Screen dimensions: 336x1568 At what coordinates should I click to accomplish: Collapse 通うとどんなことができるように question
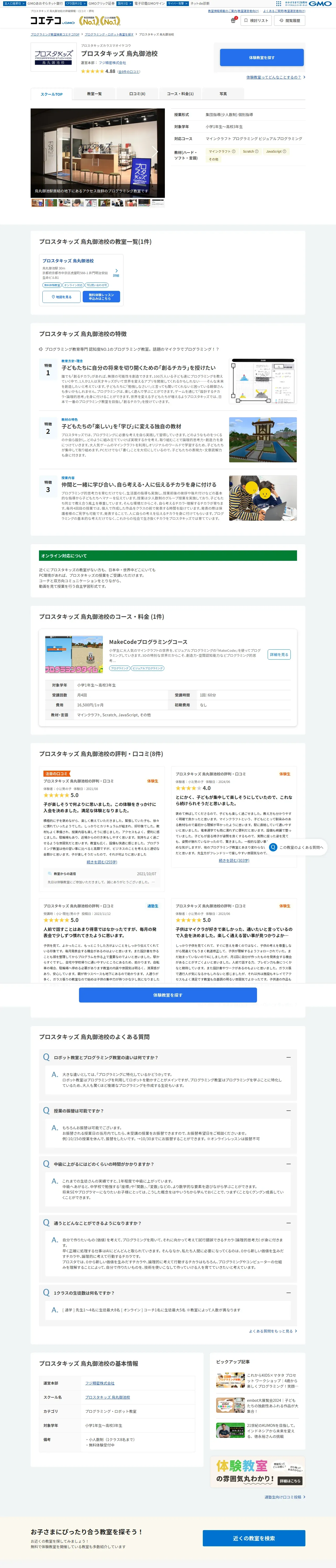click(288, 1223)
